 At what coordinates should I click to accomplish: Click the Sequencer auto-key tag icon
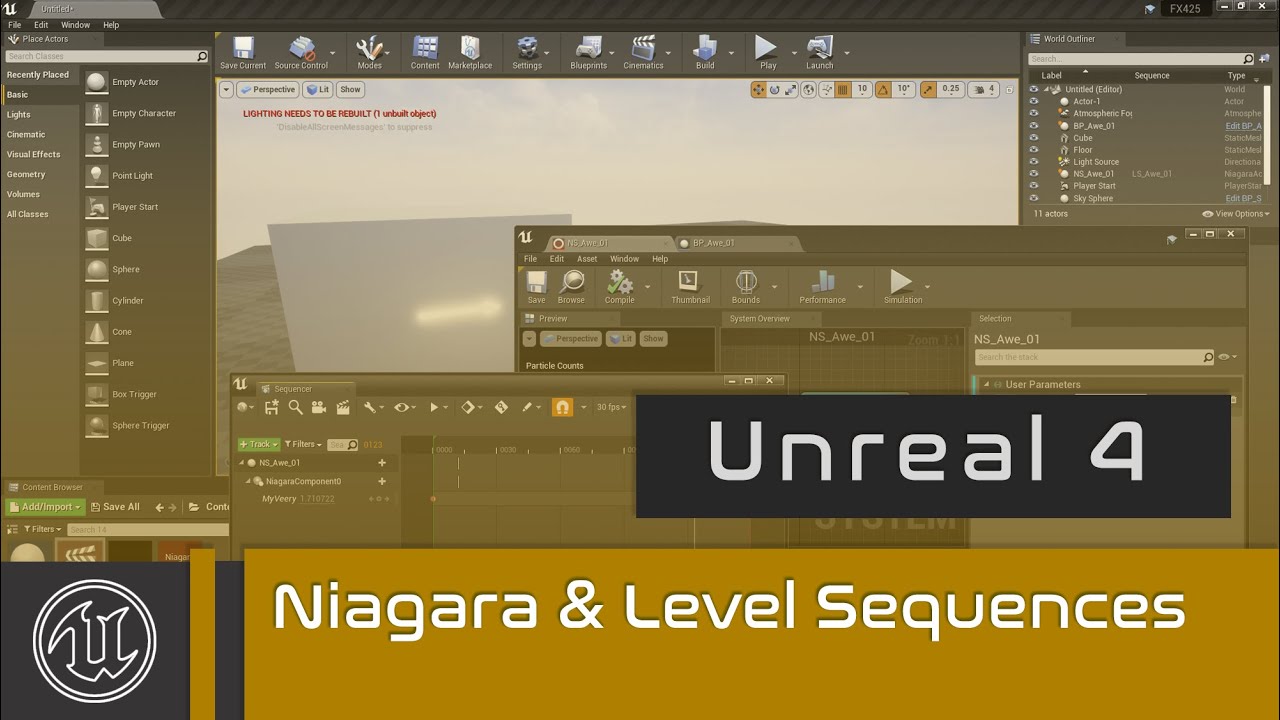click(x=501, y=407)
